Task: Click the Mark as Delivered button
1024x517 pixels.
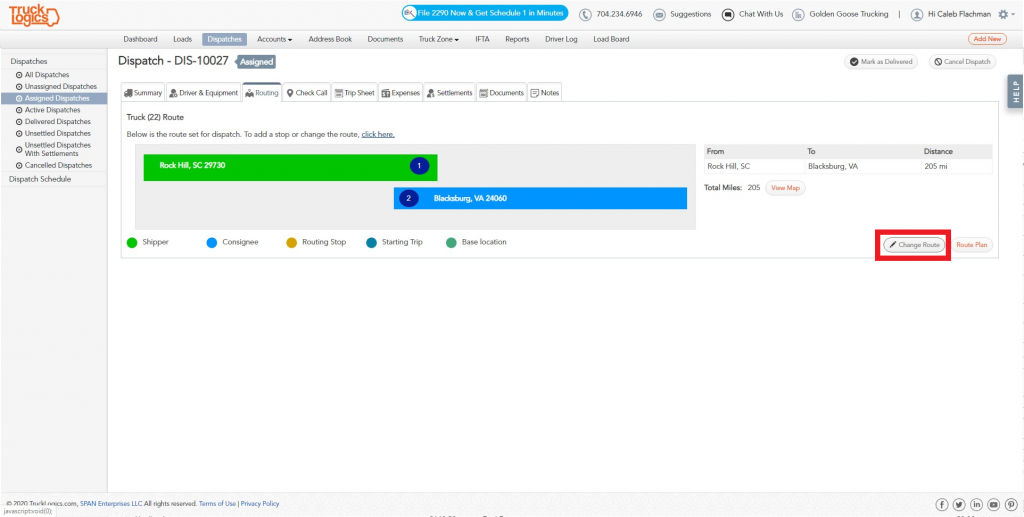Action: pos(881,62)
